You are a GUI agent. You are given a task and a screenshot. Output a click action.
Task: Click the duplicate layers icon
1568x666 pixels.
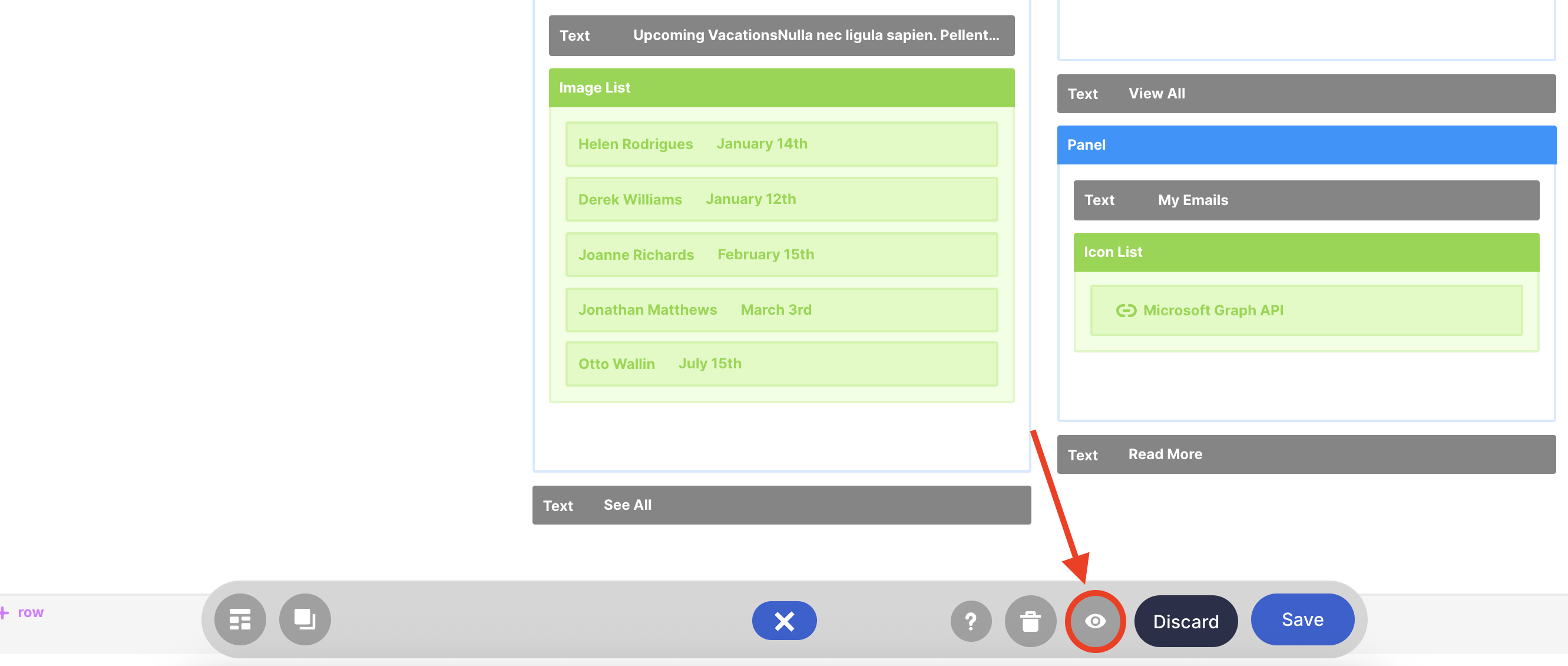point(305,619)
